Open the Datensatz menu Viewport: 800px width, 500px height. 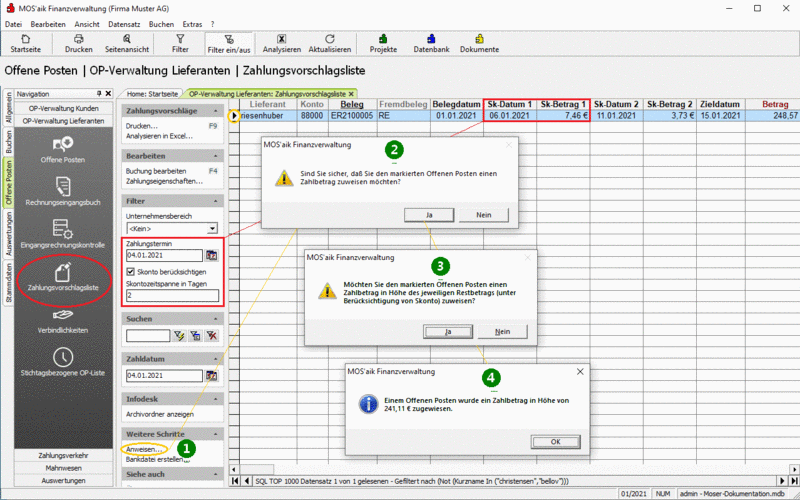pyautogui.click(x=124, y=24)
